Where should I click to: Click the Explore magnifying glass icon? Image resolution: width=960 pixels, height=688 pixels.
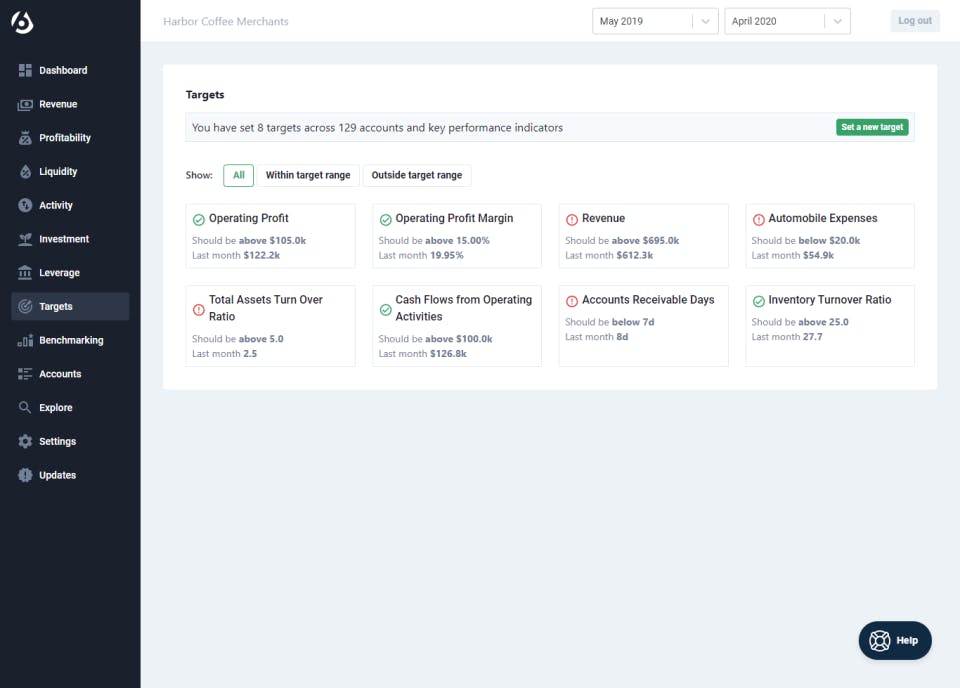25,408
